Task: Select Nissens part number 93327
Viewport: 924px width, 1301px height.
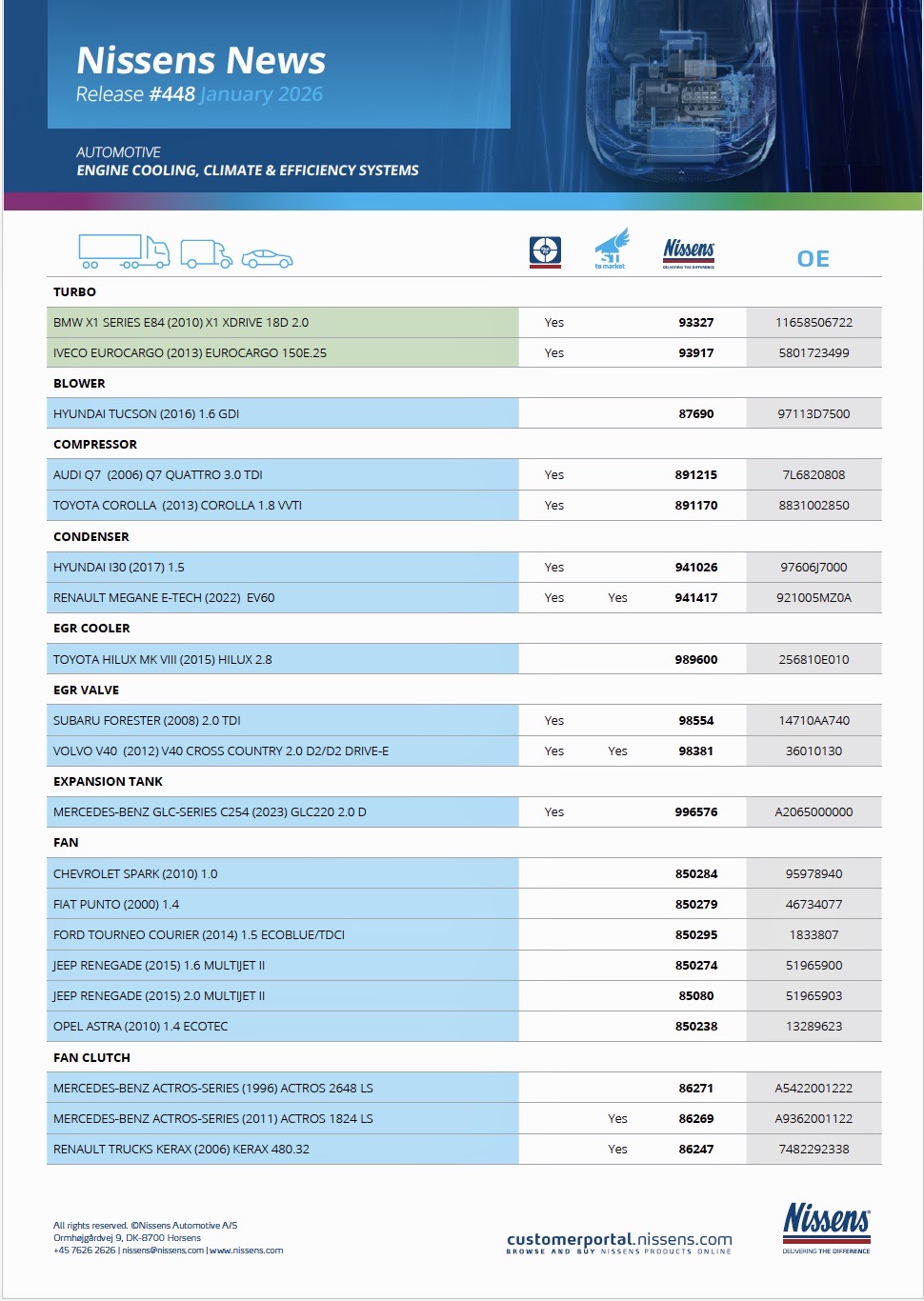Action: pyautogui.click(x=695, y=323)
